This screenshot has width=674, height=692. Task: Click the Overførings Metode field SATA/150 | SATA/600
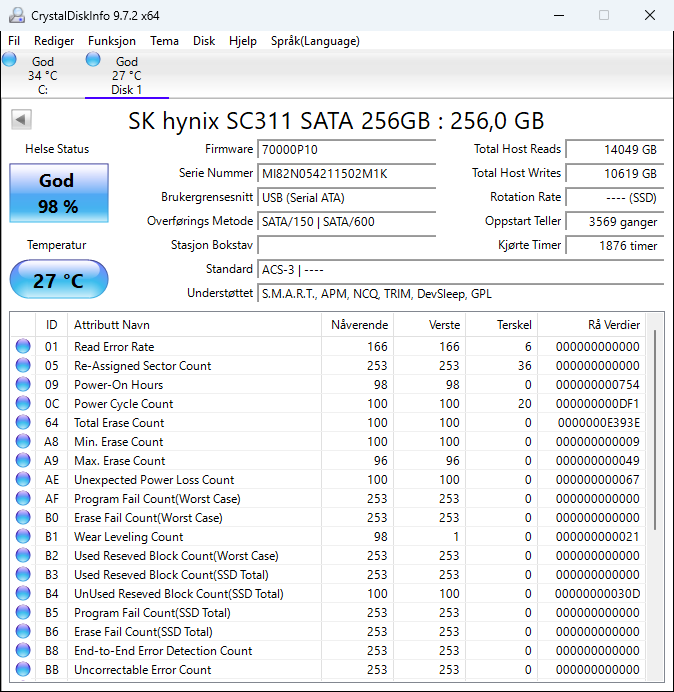click(346, 222)
